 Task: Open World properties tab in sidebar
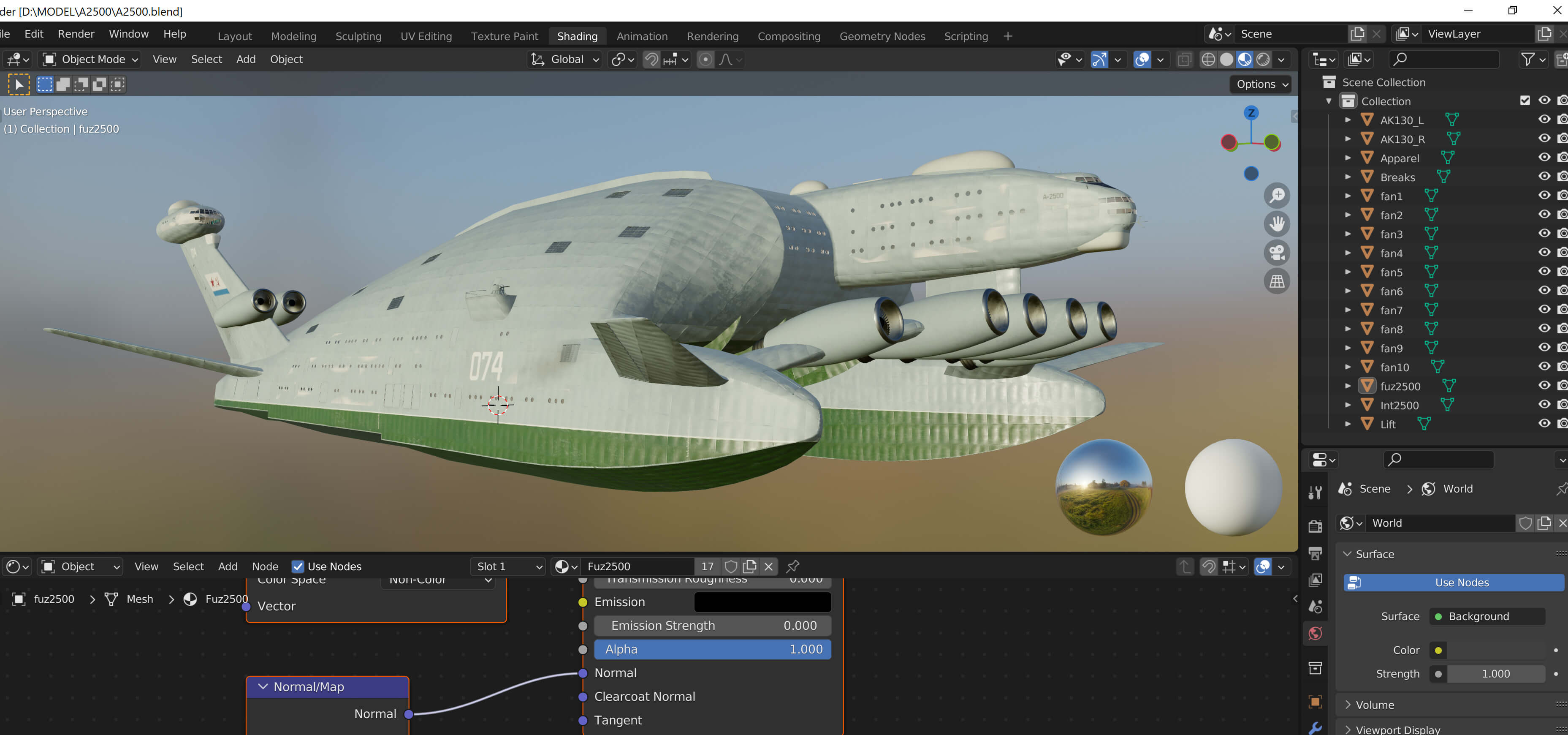click(1315, 633)
